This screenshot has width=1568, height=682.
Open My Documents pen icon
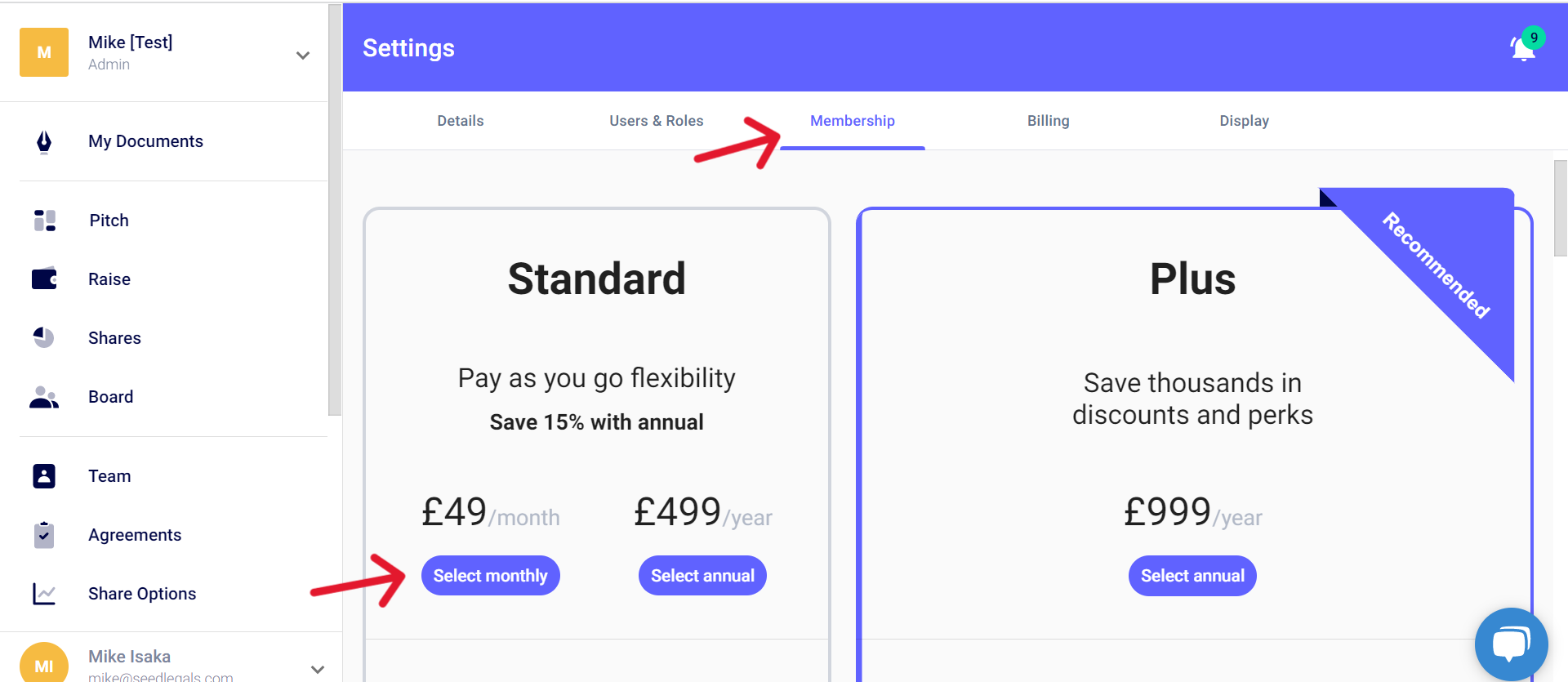click(44, 142)
